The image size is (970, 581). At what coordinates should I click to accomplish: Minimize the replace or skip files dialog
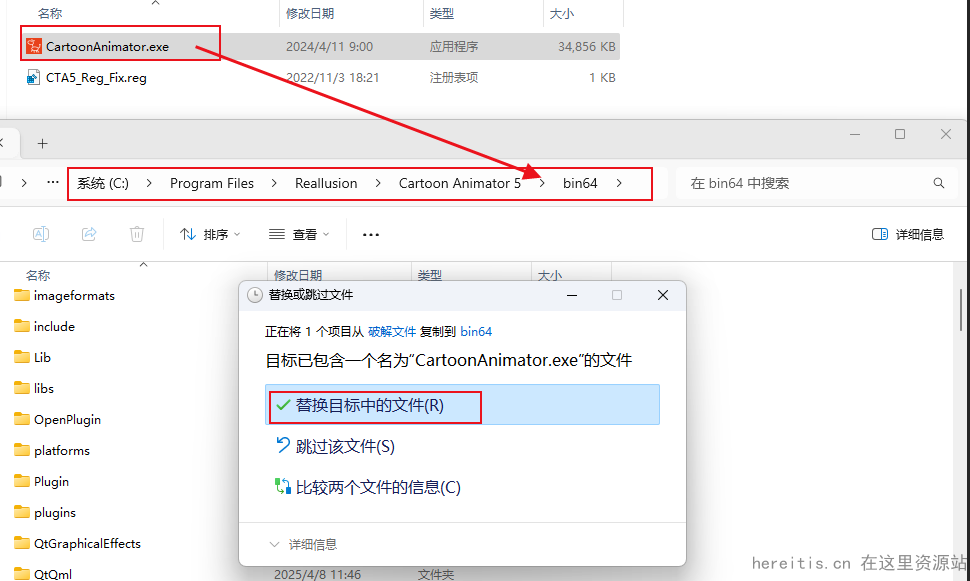[x=572, y=295]
